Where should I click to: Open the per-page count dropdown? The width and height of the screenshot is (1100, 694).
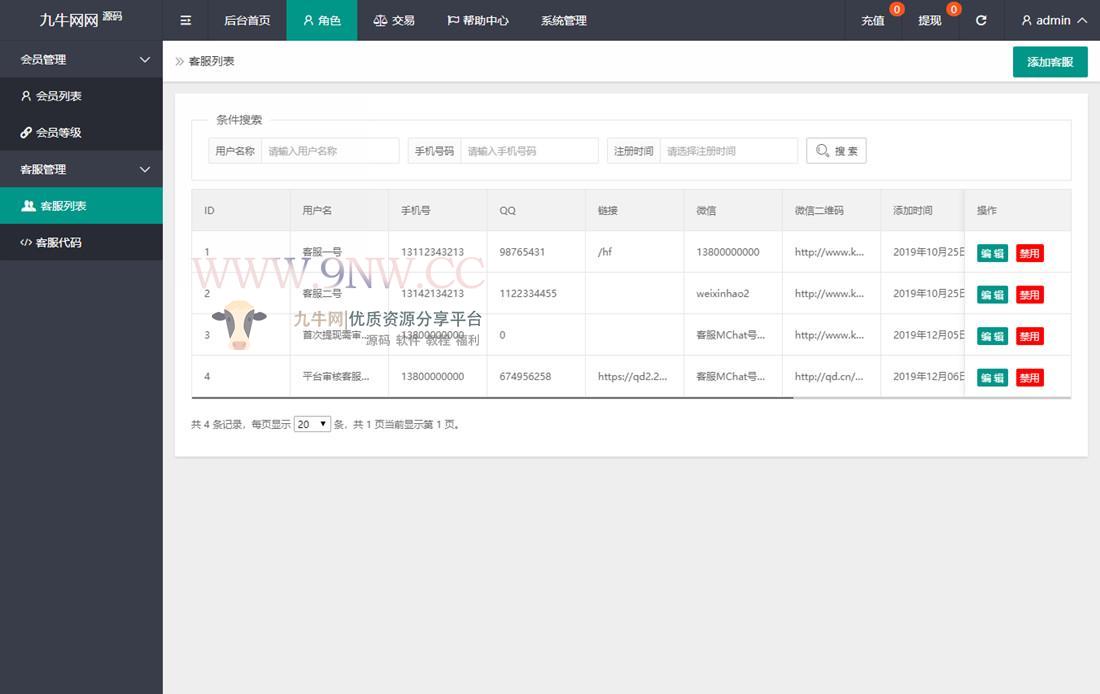(x=312, y=424)
